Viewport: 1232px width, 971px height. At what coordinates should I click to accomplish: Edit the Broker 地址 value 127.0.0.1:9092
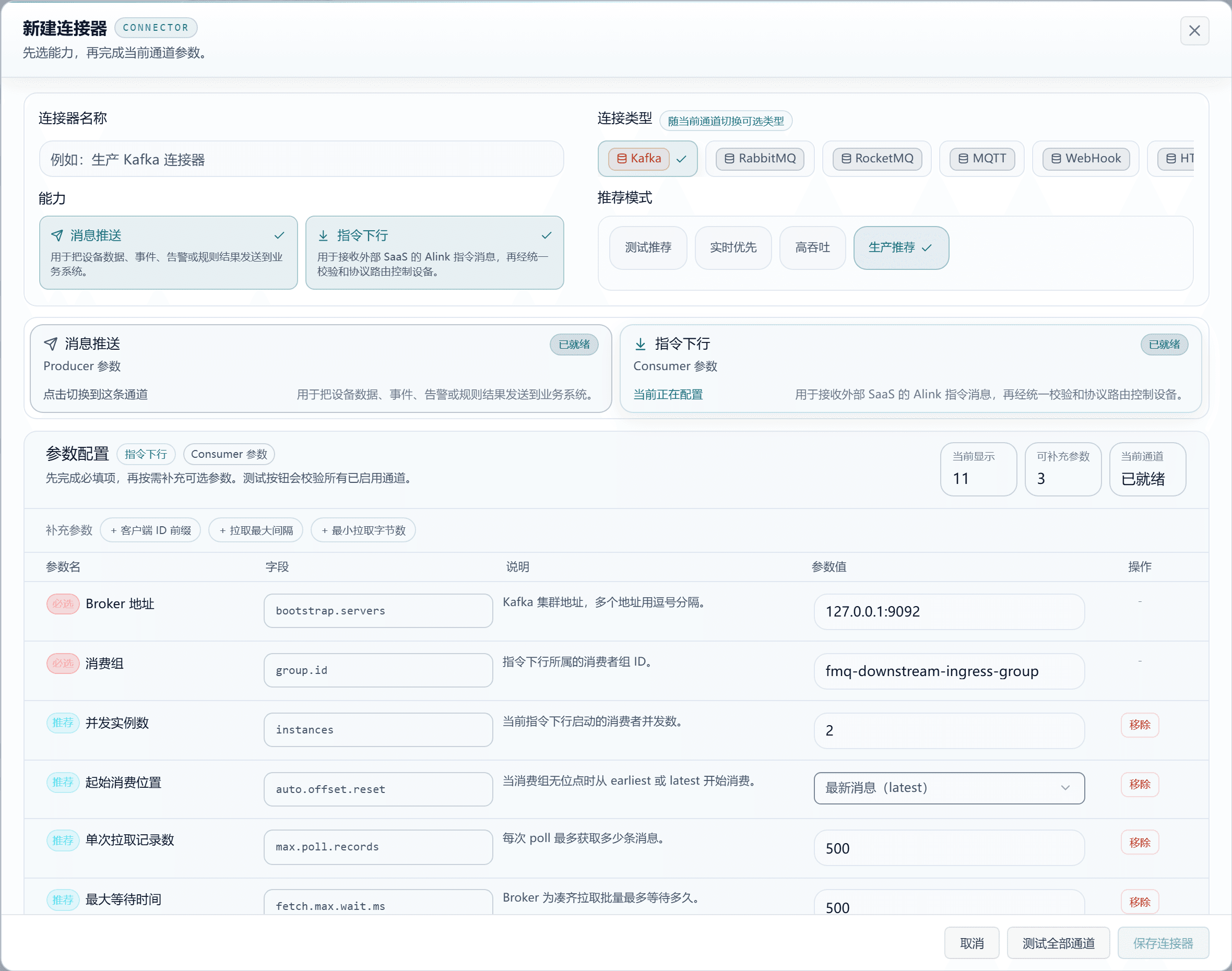click(x=949, y=612)
